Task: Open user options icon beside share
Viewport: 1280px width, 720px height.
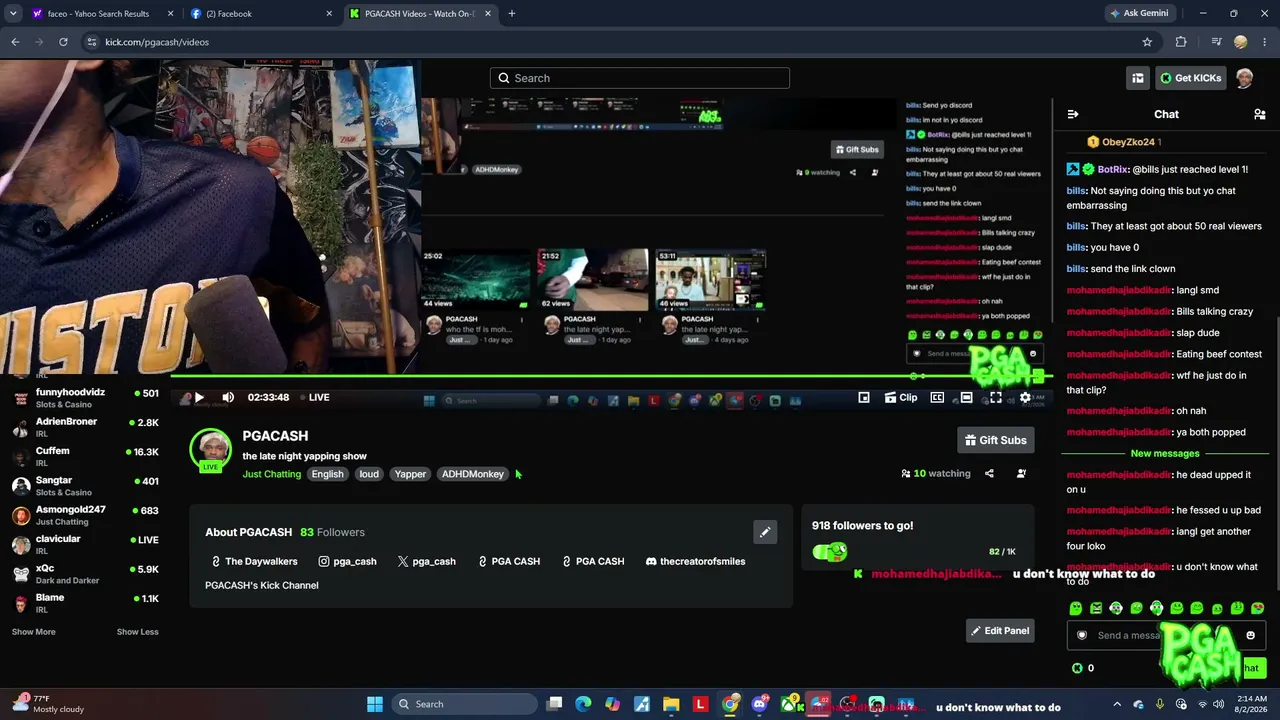Action: pyautogui.click(x=1021, y=474)
